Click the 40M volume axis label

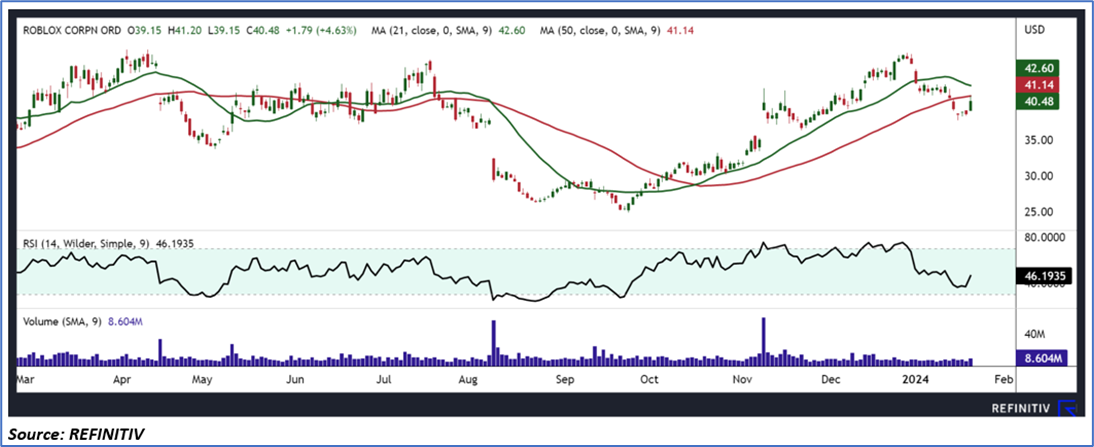[x=1033, y=334]
